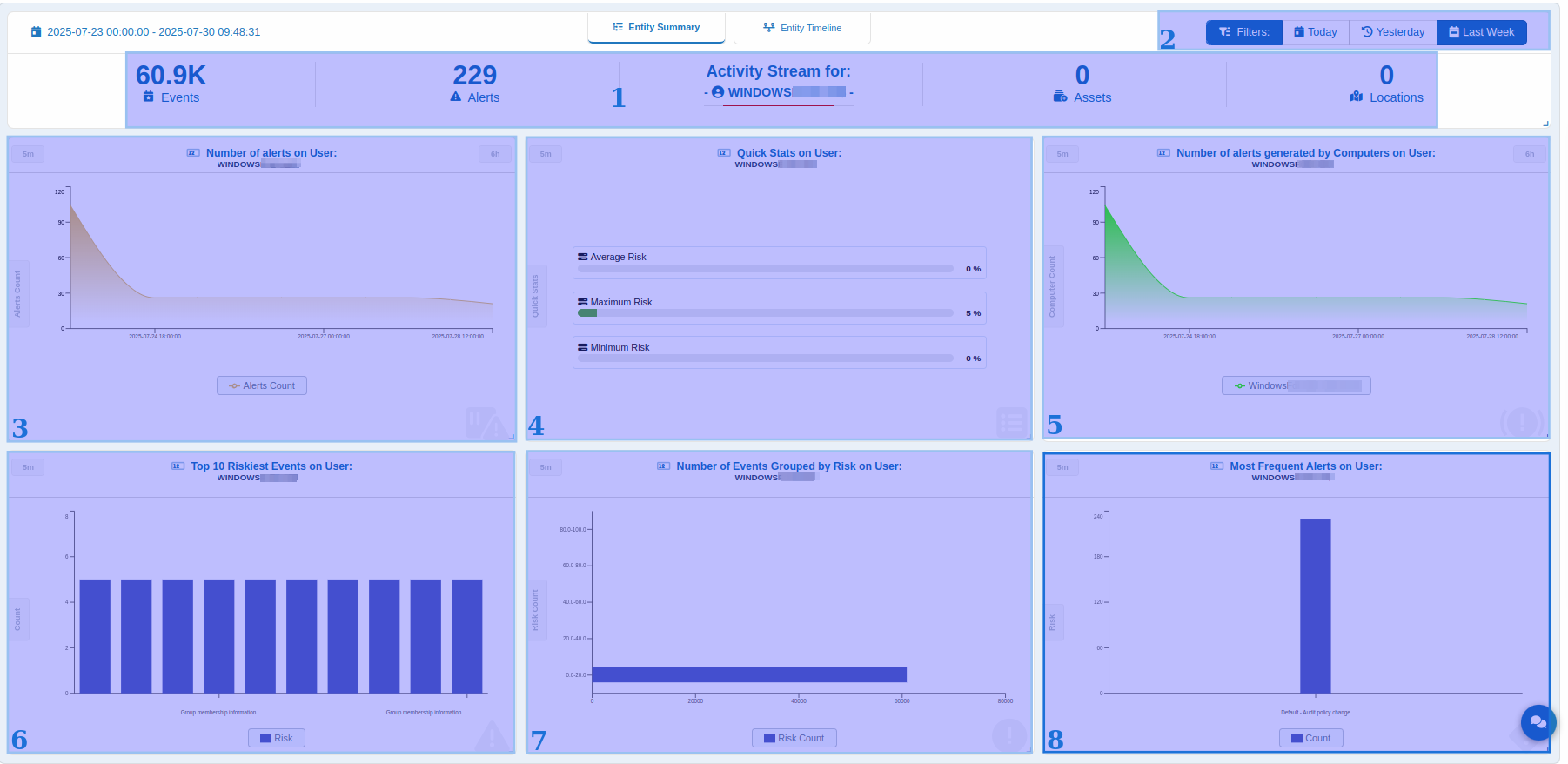This screenshot has width=1568, height=764.
Task: Click icon beside Most Frequent Alerts title
Action: click(x=1216, y=466)
